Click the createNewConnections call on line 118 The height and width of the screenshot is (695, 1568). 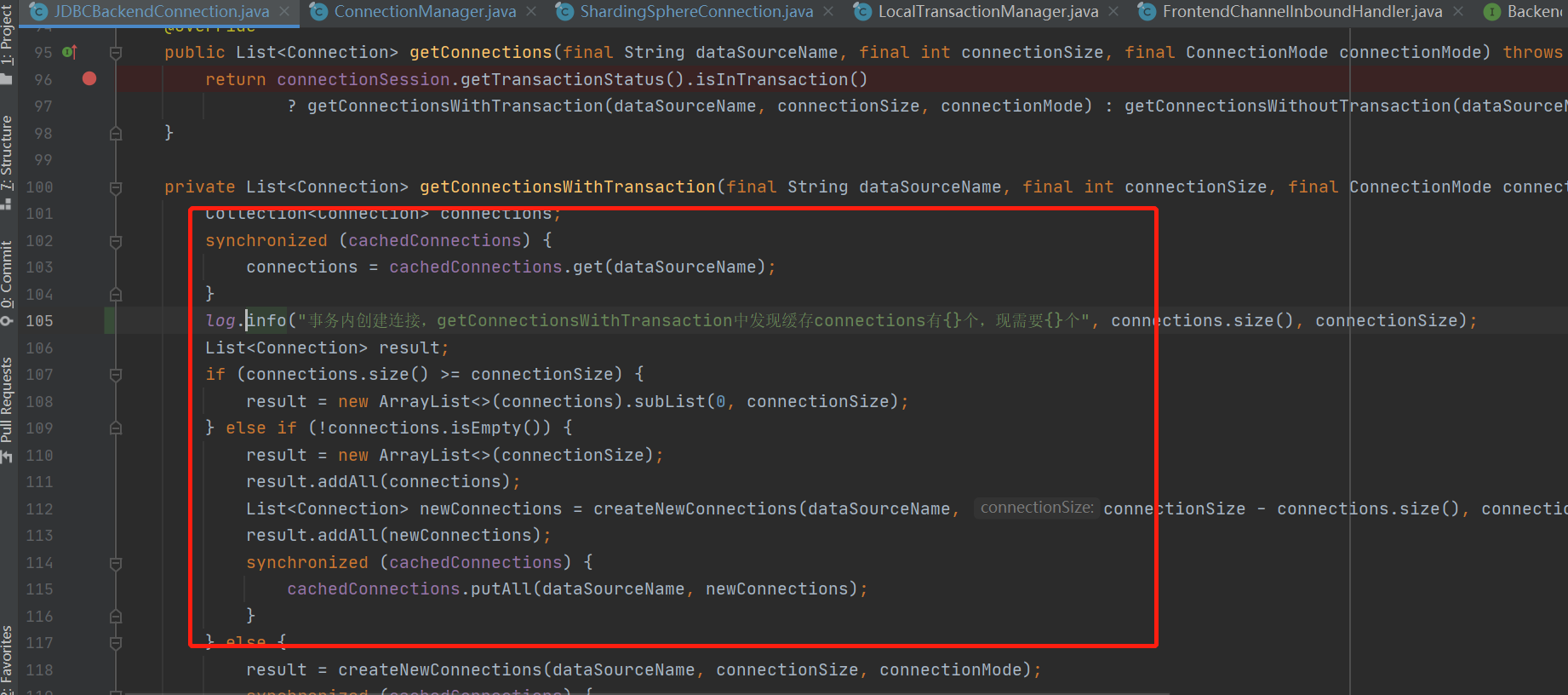coord(440,669)
